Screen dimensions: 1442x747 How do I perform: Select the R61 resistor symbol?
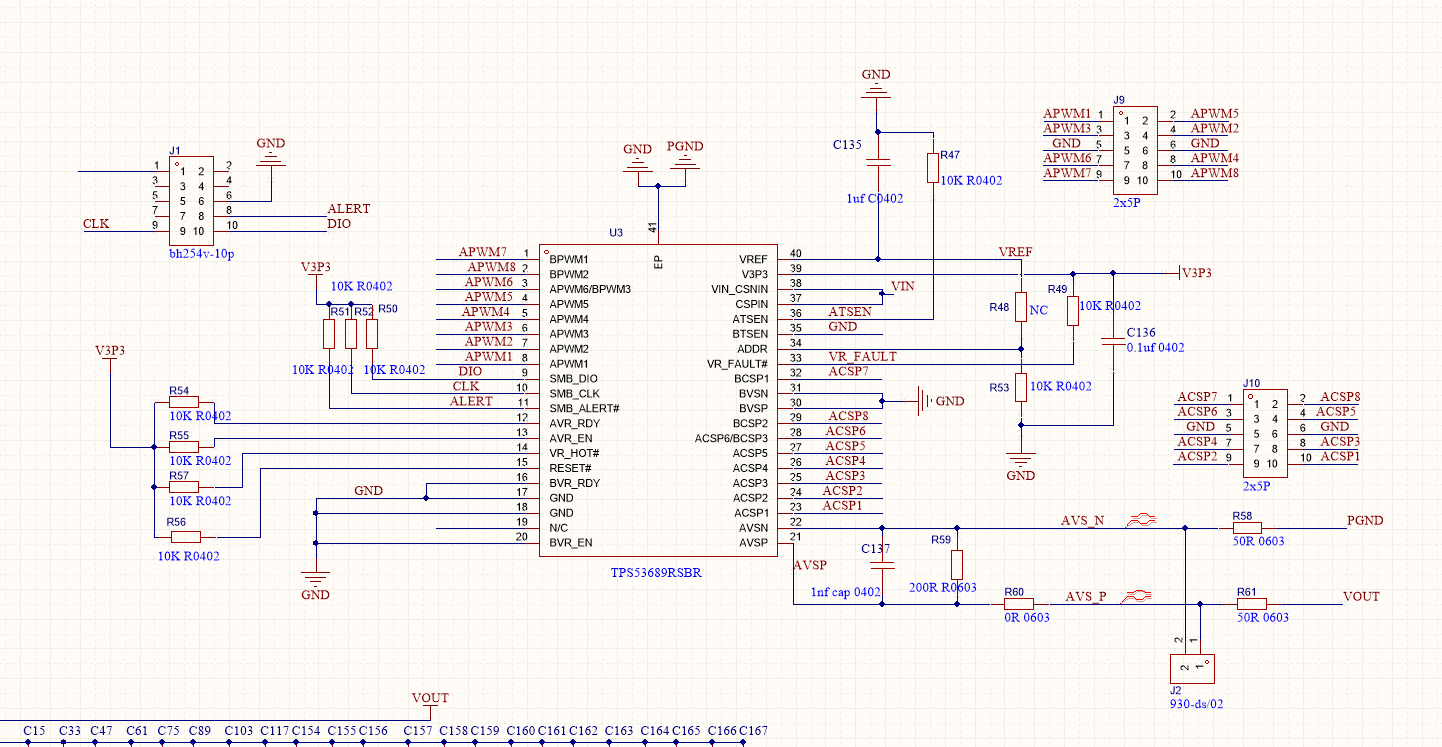(x=1251, y=603)
